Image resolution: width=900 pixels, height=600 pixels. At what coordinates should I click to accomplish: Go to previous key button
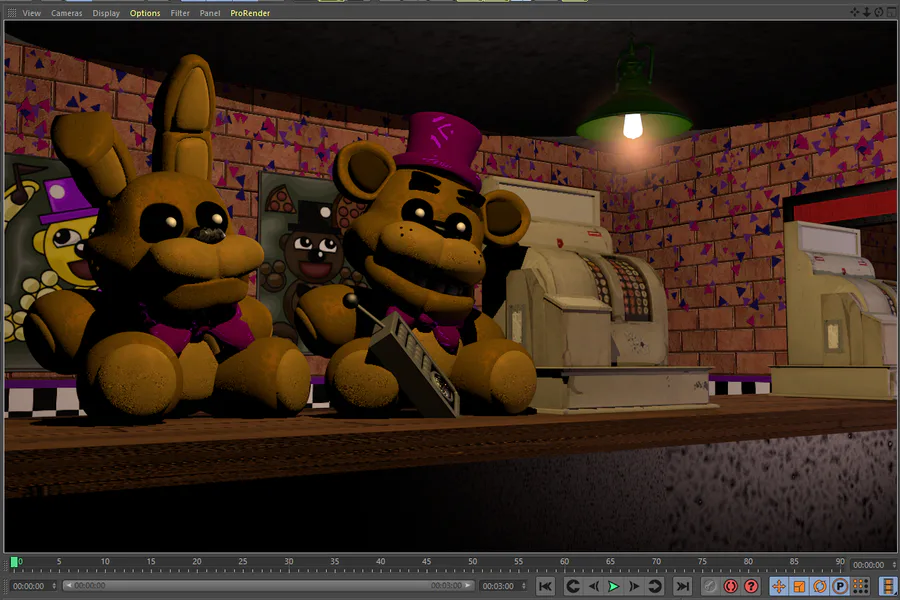tap(572, 586)
